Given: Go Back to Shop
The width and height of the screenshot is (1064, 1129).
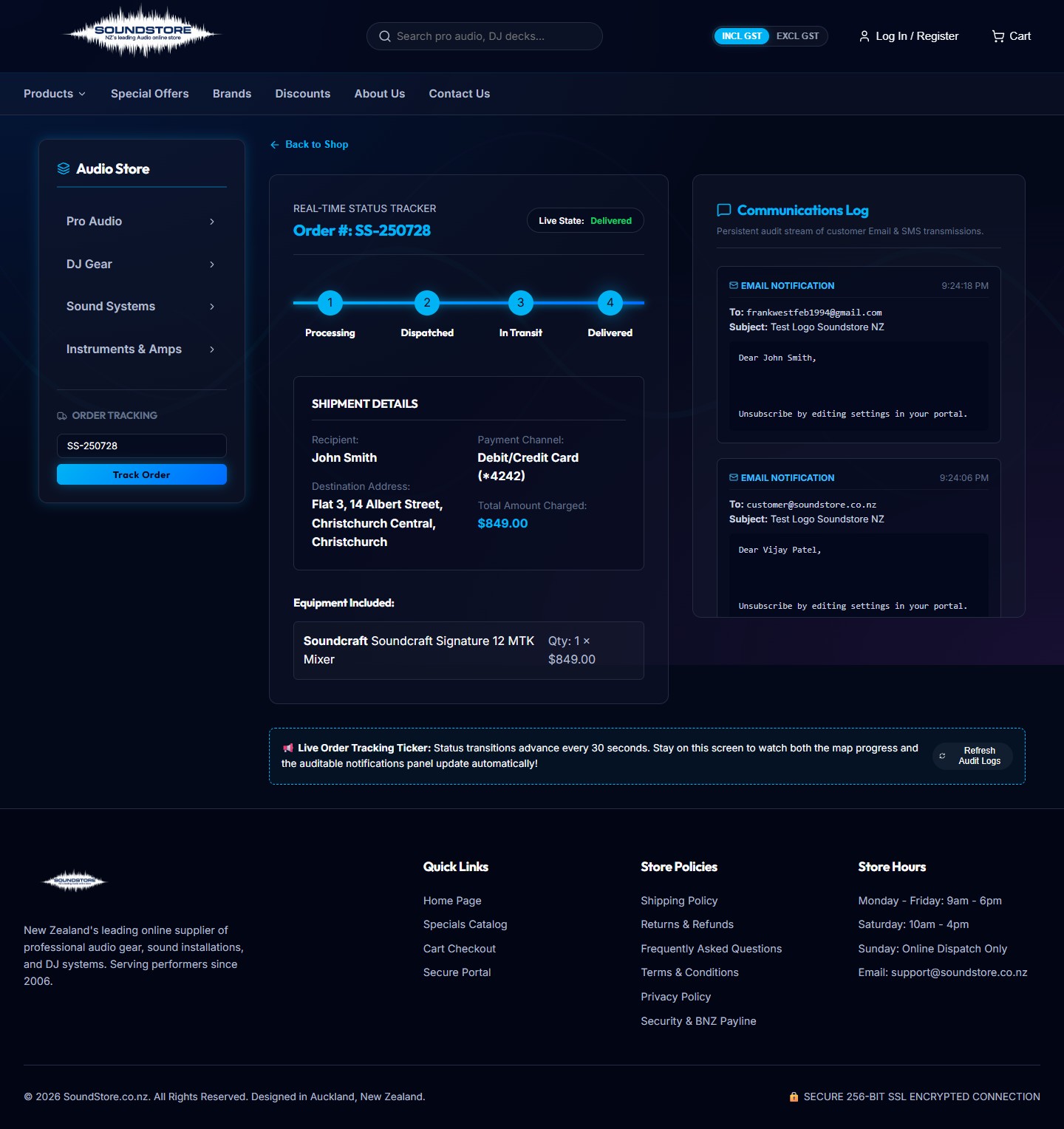Looking at the screenshot, I should click(x=310, y=145).
